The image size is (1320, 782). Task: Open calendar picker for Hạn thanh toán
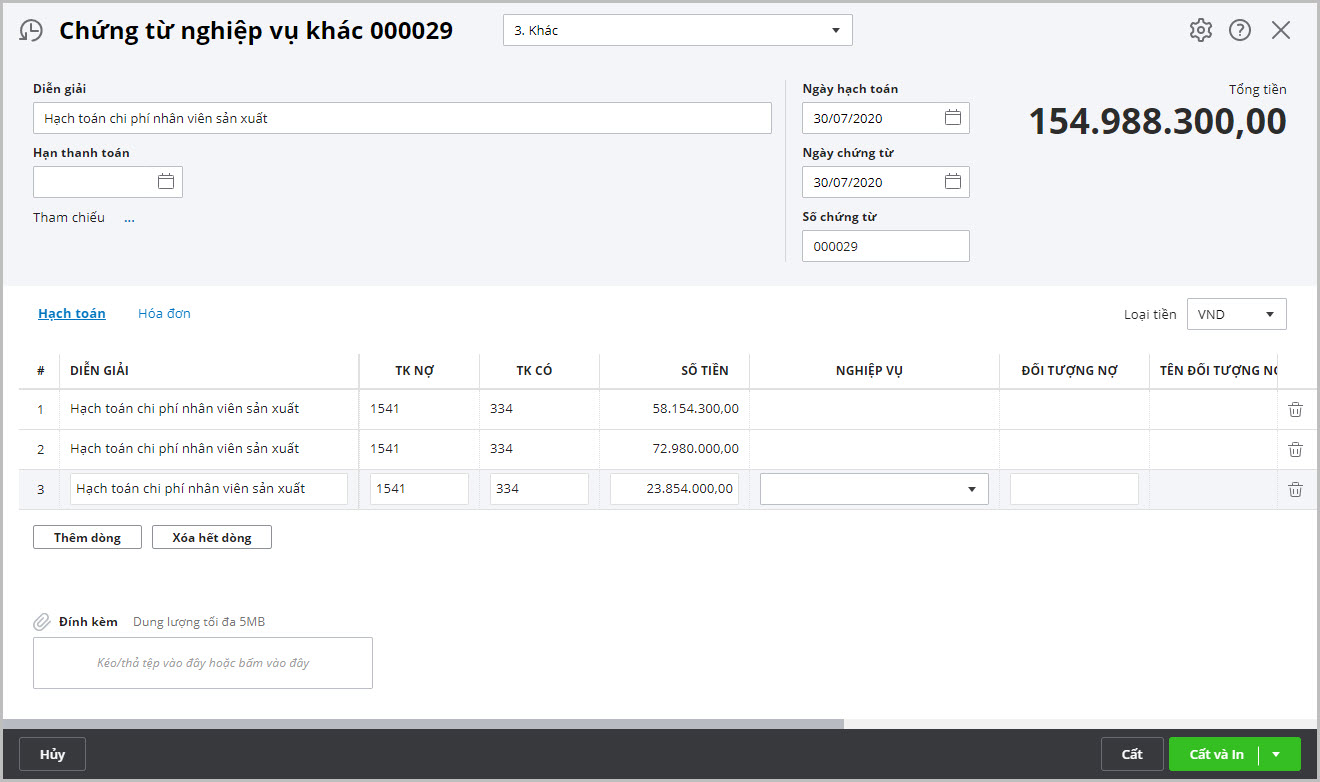click(x=166, y=182)
